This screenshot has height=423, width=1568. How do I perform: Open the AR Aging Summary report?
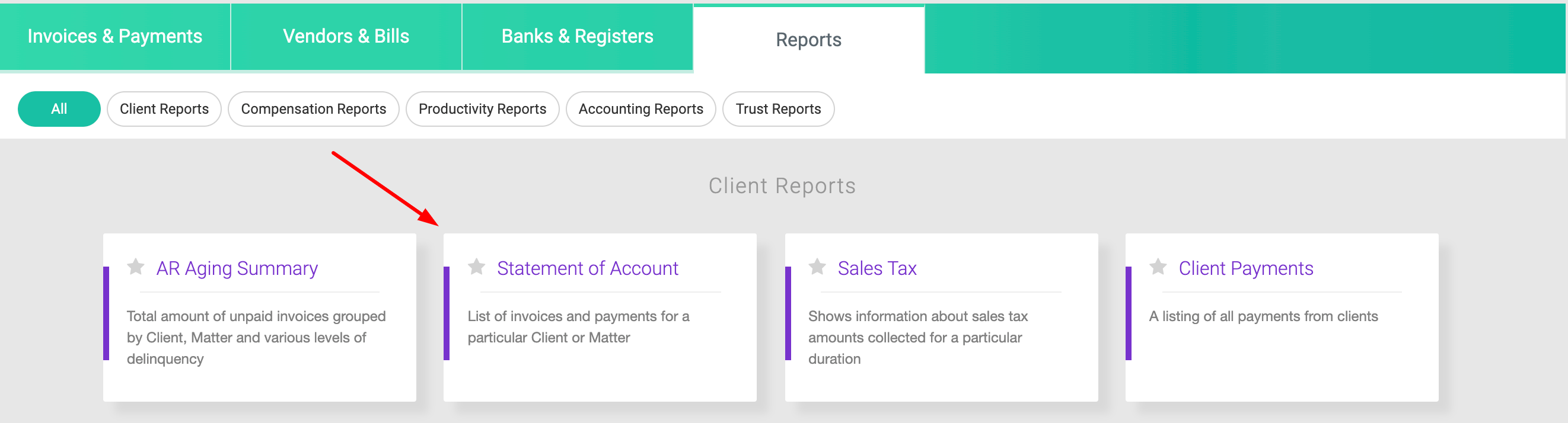pos(237,268)
